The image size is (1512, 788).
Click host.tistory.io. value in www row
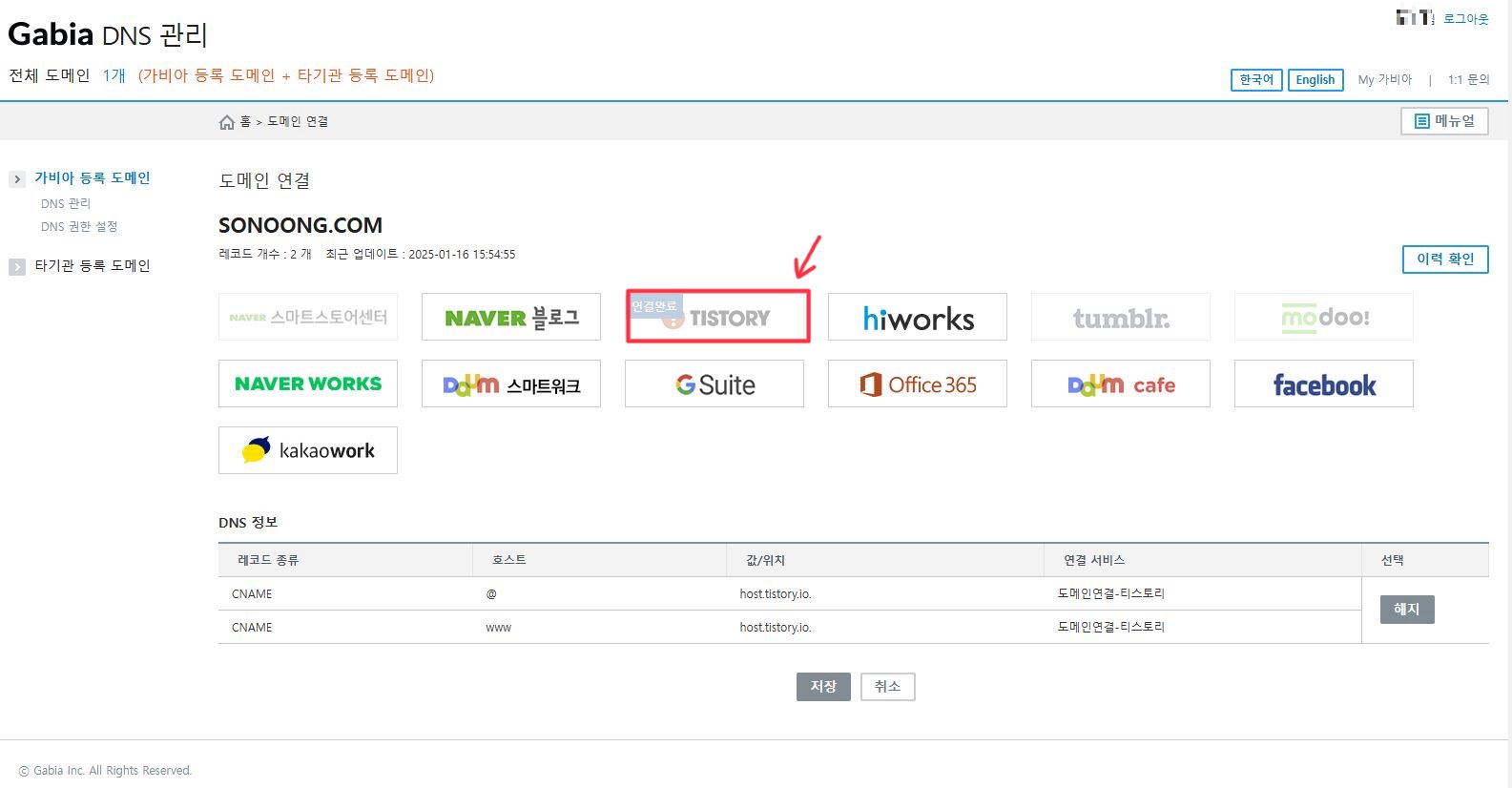[x=776, y=628]
